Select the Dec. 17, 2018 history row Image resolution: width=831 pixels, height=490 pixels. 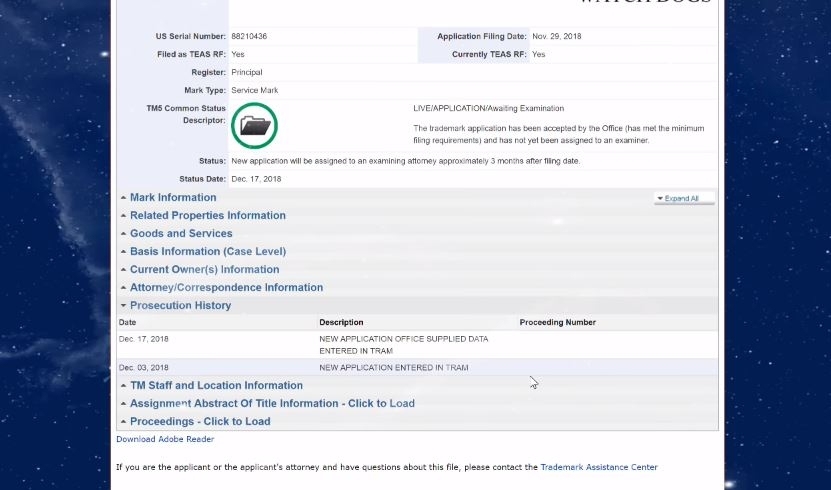[144, 340]
